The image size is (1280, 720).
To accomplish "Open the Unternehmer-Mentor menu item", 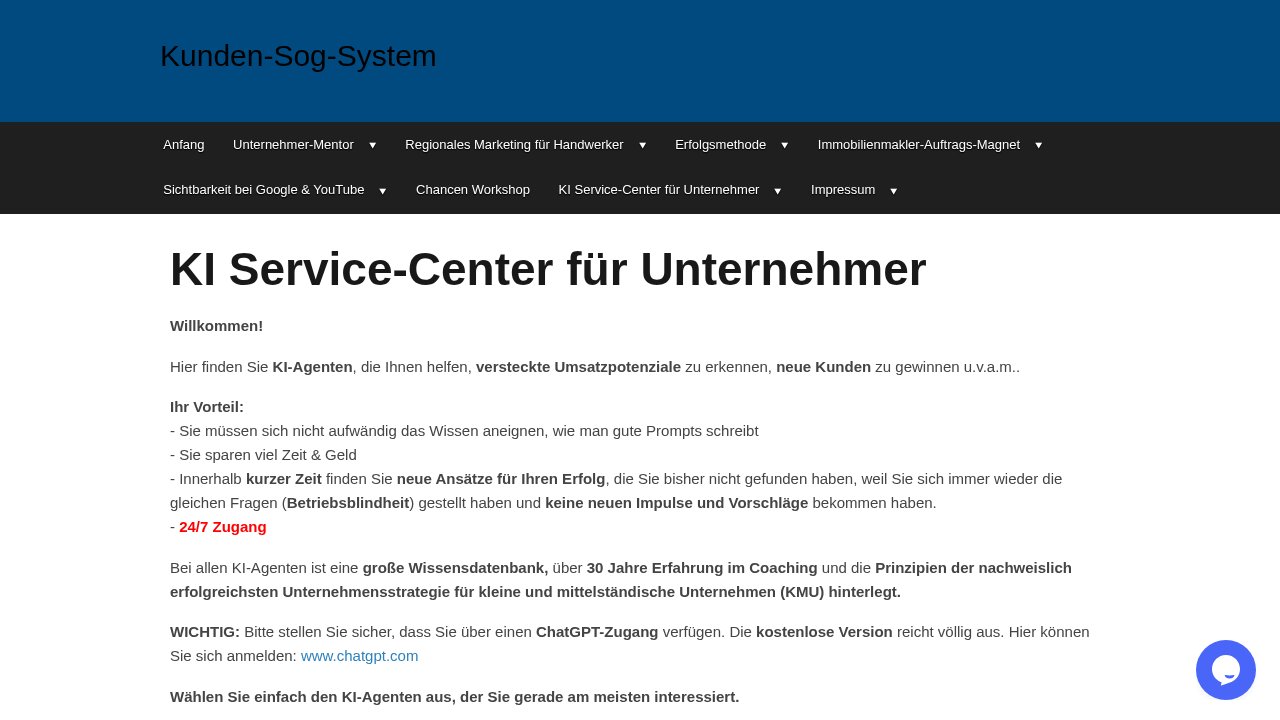I will click(293, 145).
